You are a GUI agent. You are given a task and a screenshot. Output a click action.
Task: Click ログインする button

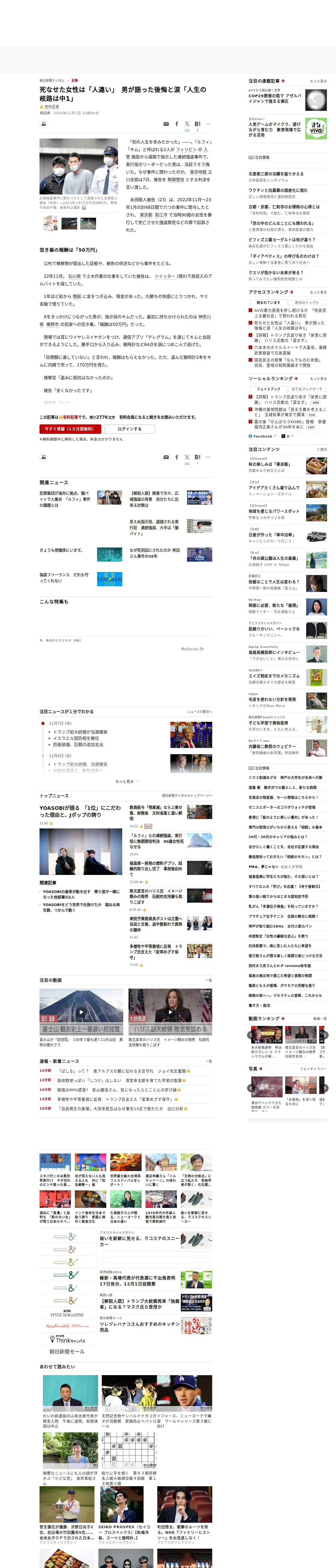pyautogui.click(x=129, y=429)
